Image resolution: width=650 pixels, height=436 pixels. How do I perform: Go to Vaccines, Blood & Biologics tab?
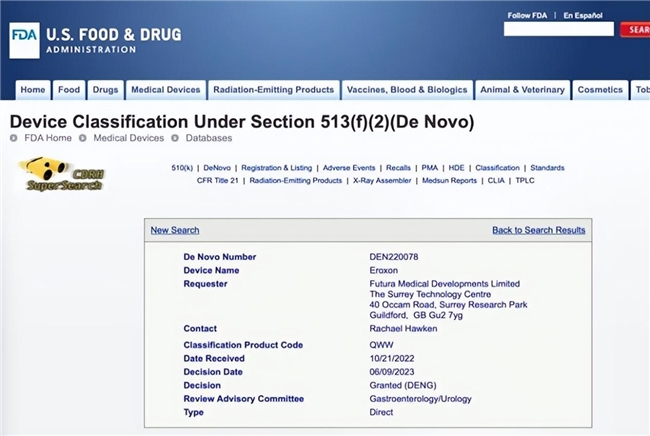406,90
